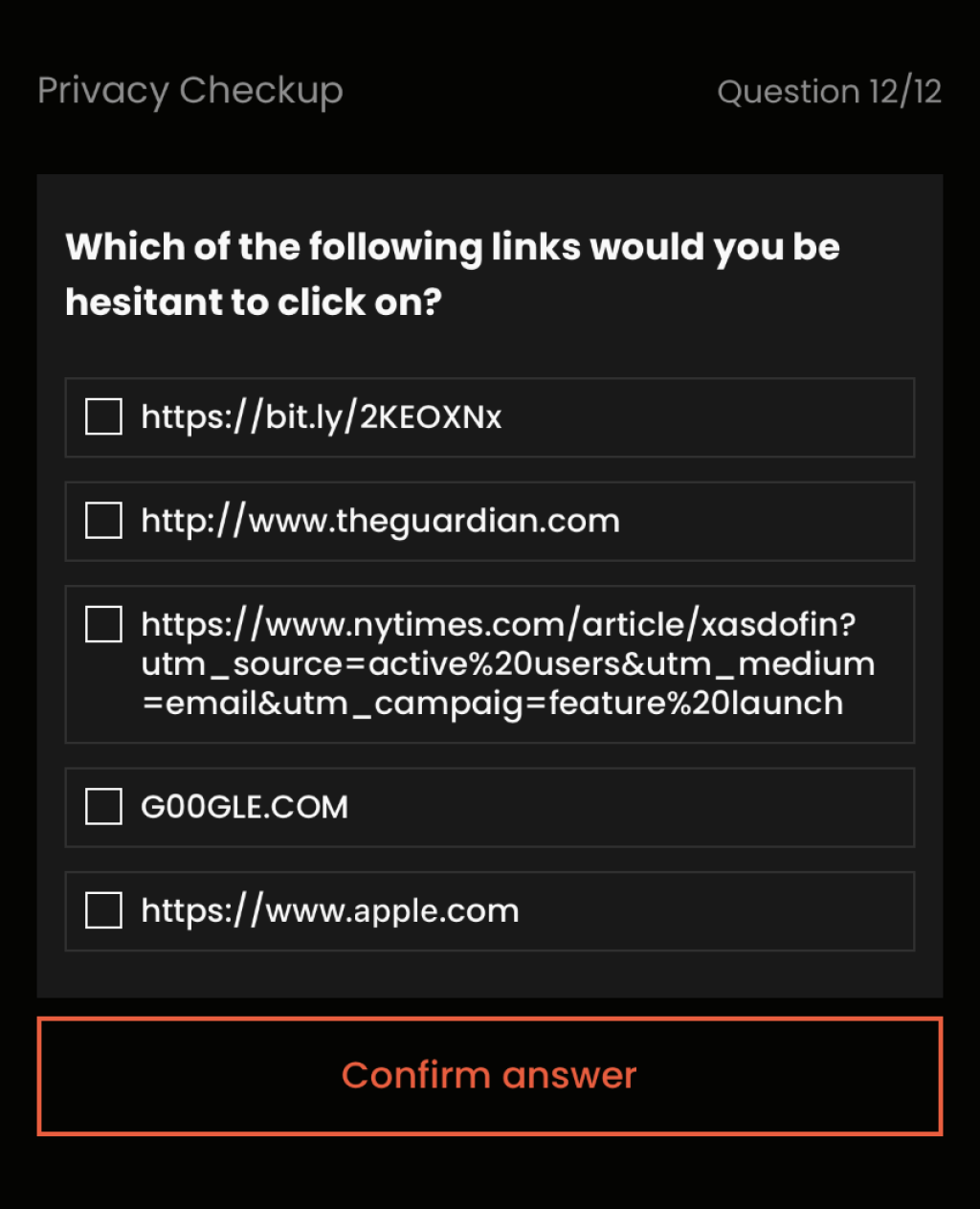
Task: Click the https://www.apple.com link text
Action: click(x=330, y=910)
